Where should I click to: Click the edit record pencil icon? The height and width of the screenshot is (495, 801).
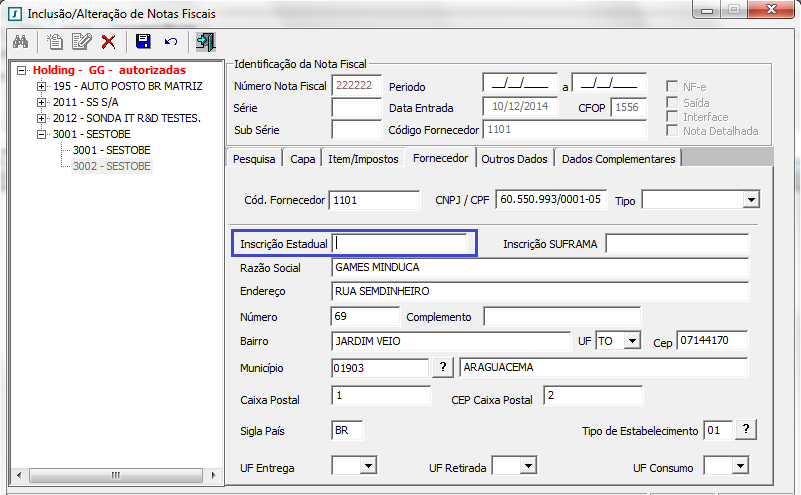click(x=81, y=42)
